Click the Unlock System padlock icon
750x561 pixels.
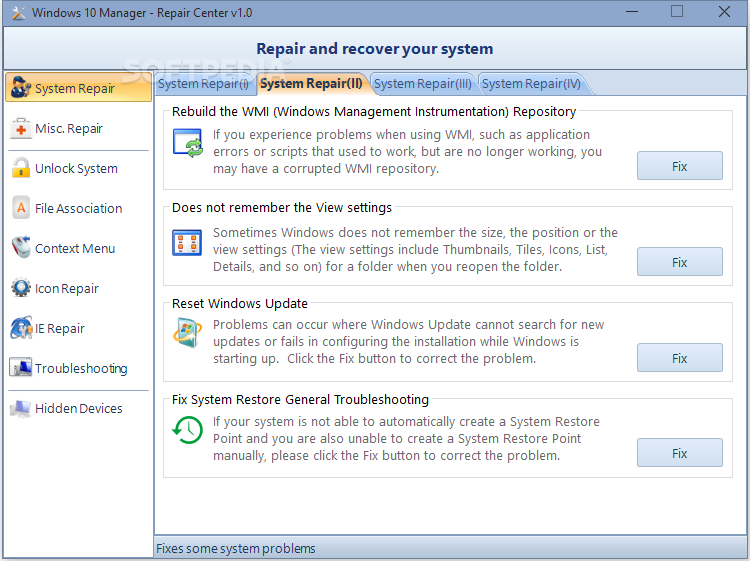tap(21, 168)
